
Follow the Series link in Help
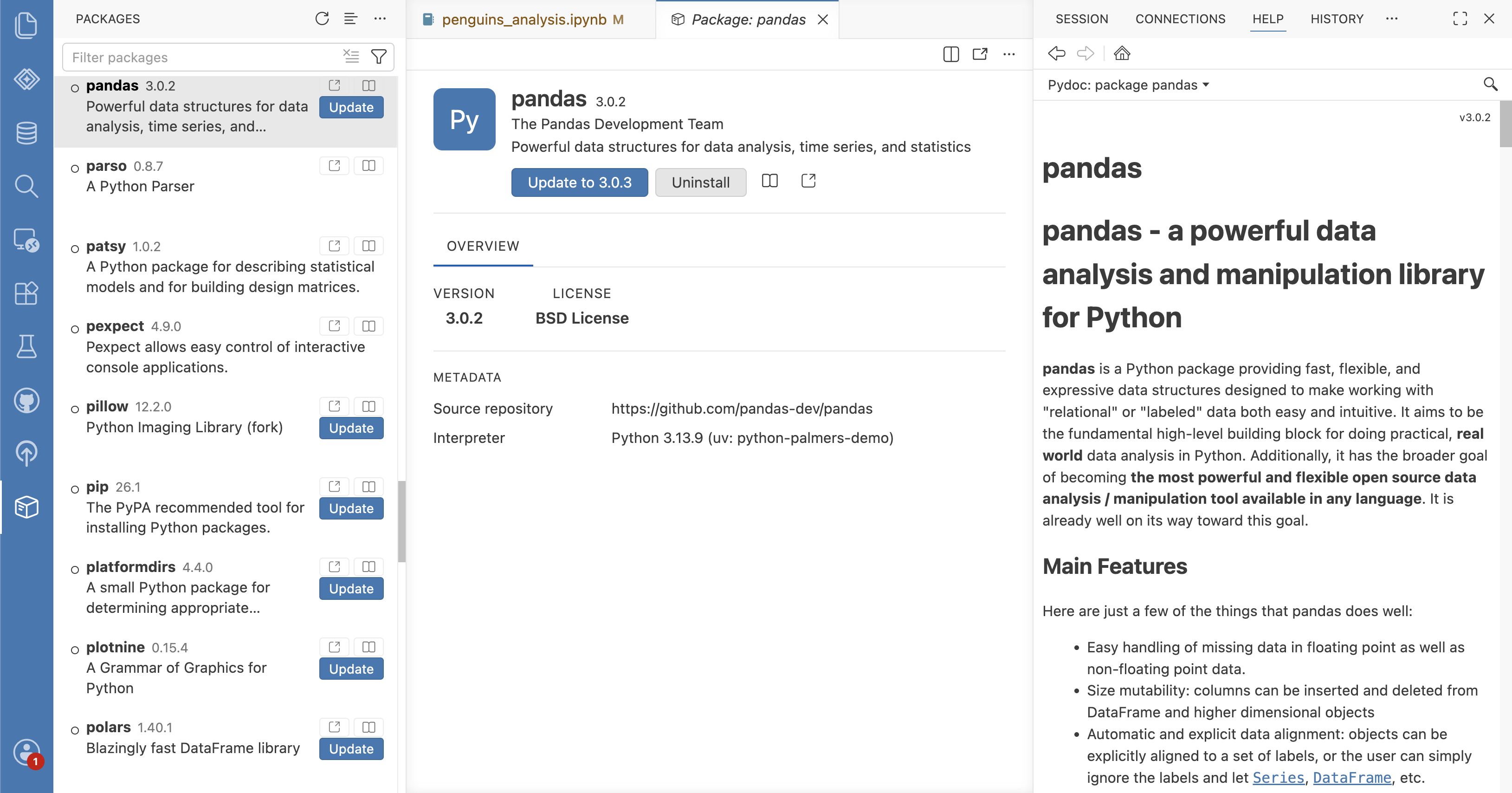coord(1278,778)
